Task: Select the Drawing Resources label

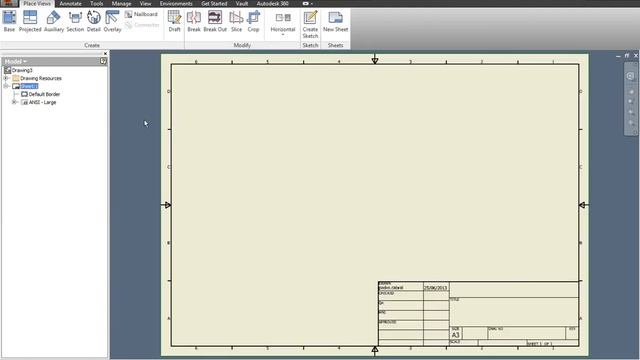Action: point(41,78)
